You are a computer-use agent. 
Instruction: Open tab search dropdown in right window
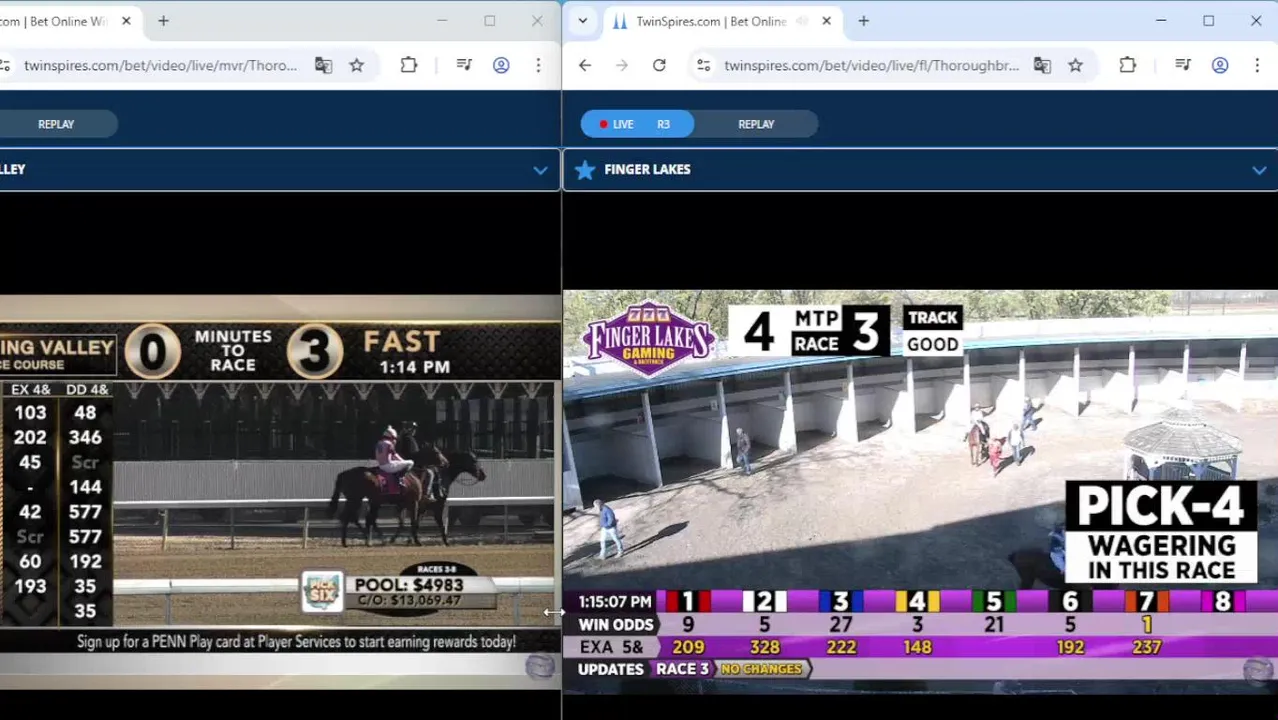(x=582, y=21)
